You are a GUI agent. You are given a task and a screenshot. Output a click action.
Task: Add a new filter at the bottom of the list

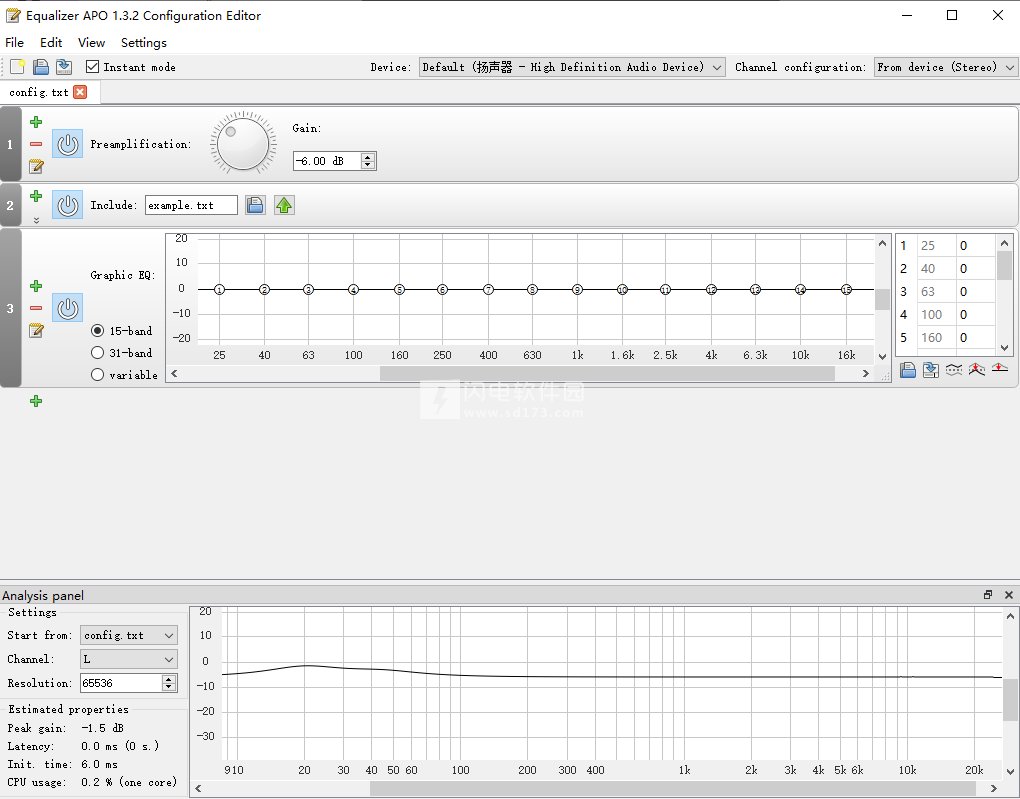click(x=36, y=401)
